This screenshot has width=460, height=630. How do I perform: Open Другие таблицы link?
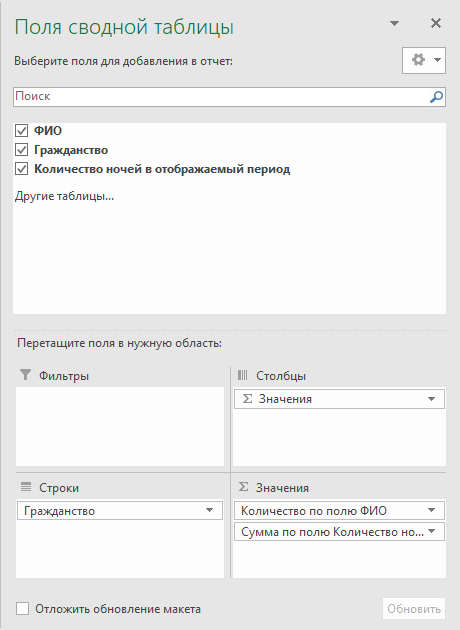(x=64, y=196)
